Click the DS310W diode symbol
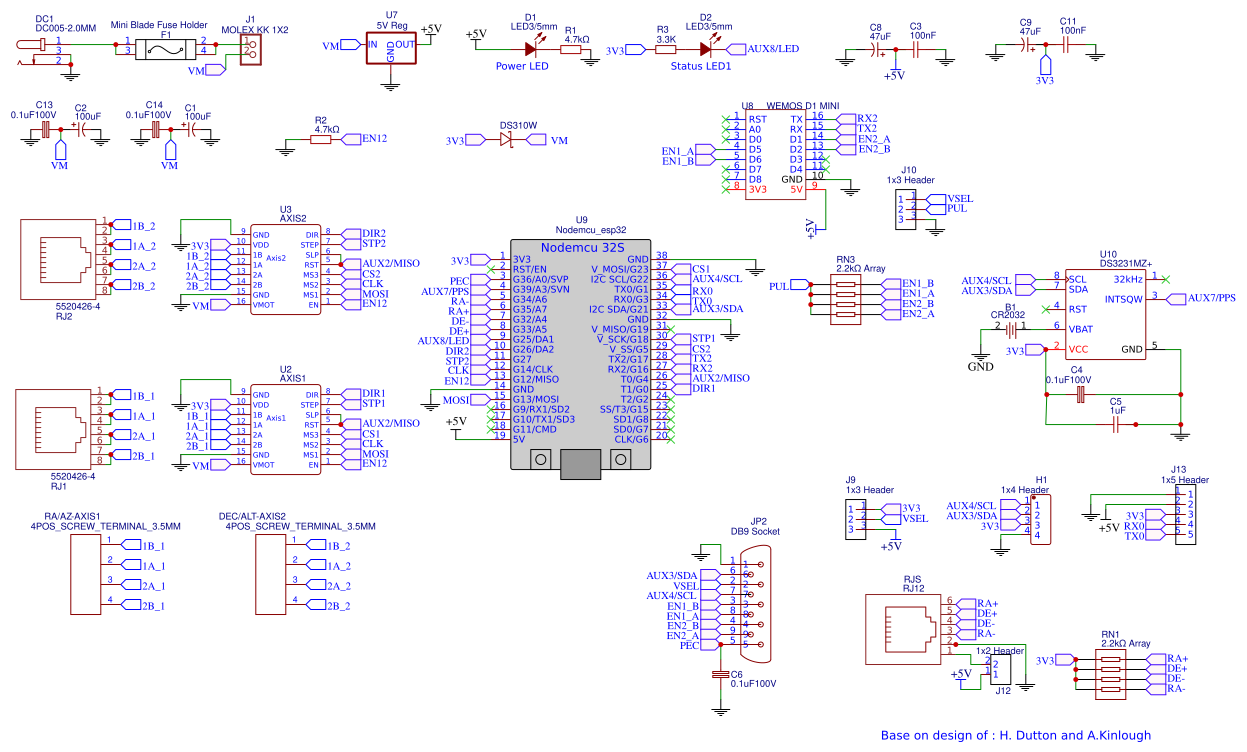The height and width of the screenshot is (752, 1247). tap(507, 141)
